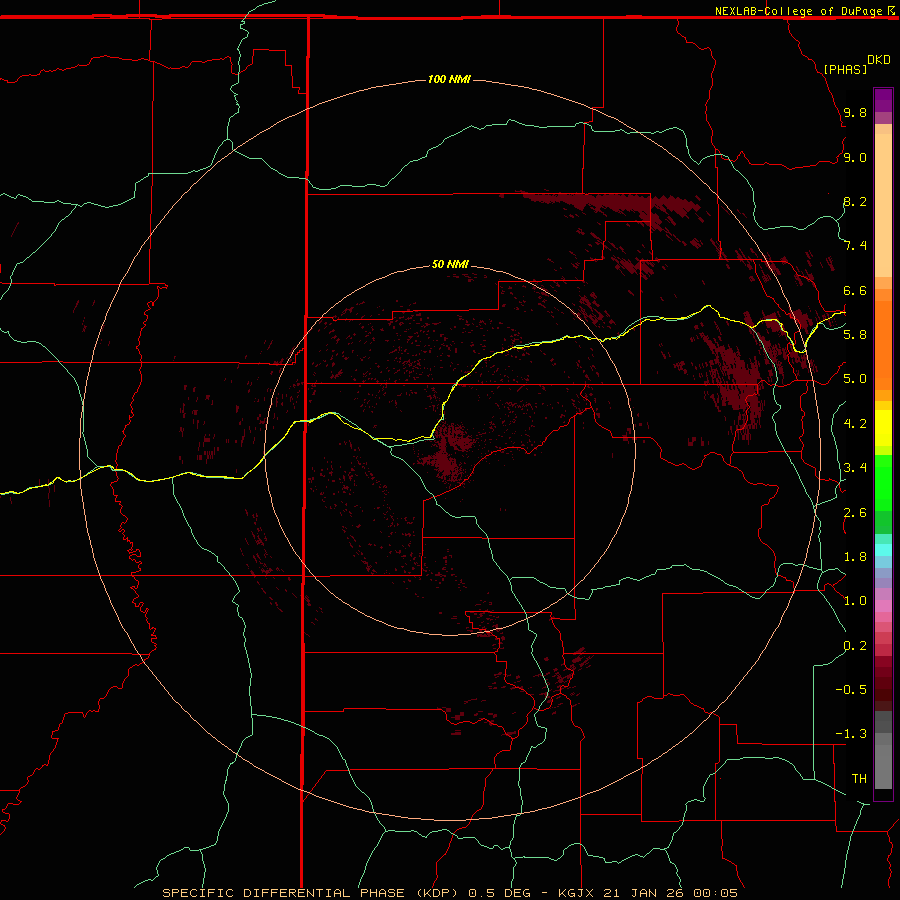Select the 1.0 legend value

coord(855,601)
